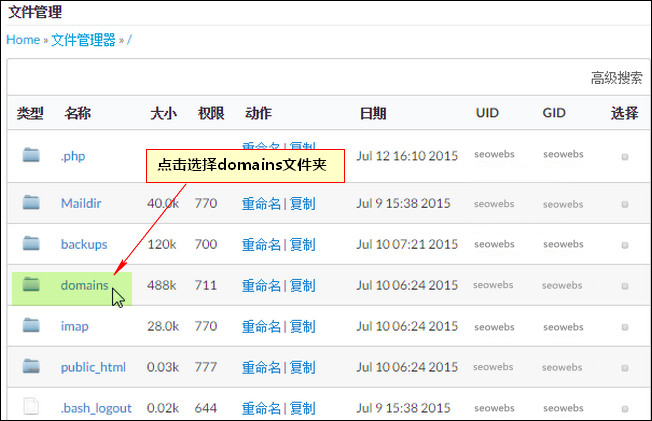Click permission value 644 for .bash_logout

206,408
